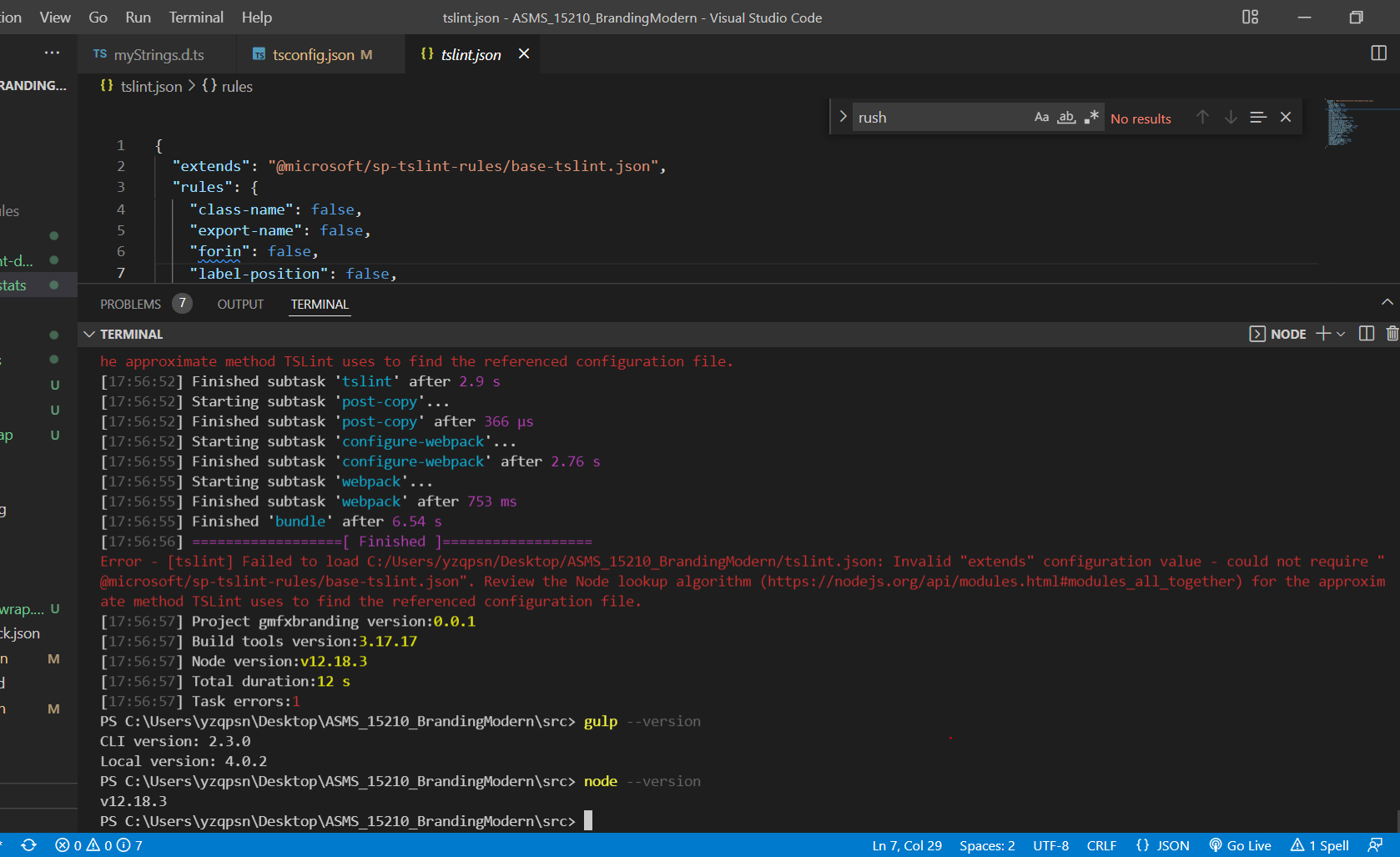This screenshot has width=1400, height=857.
Task: Toggle Match Case in find widget
Action: pos(1041,117)
